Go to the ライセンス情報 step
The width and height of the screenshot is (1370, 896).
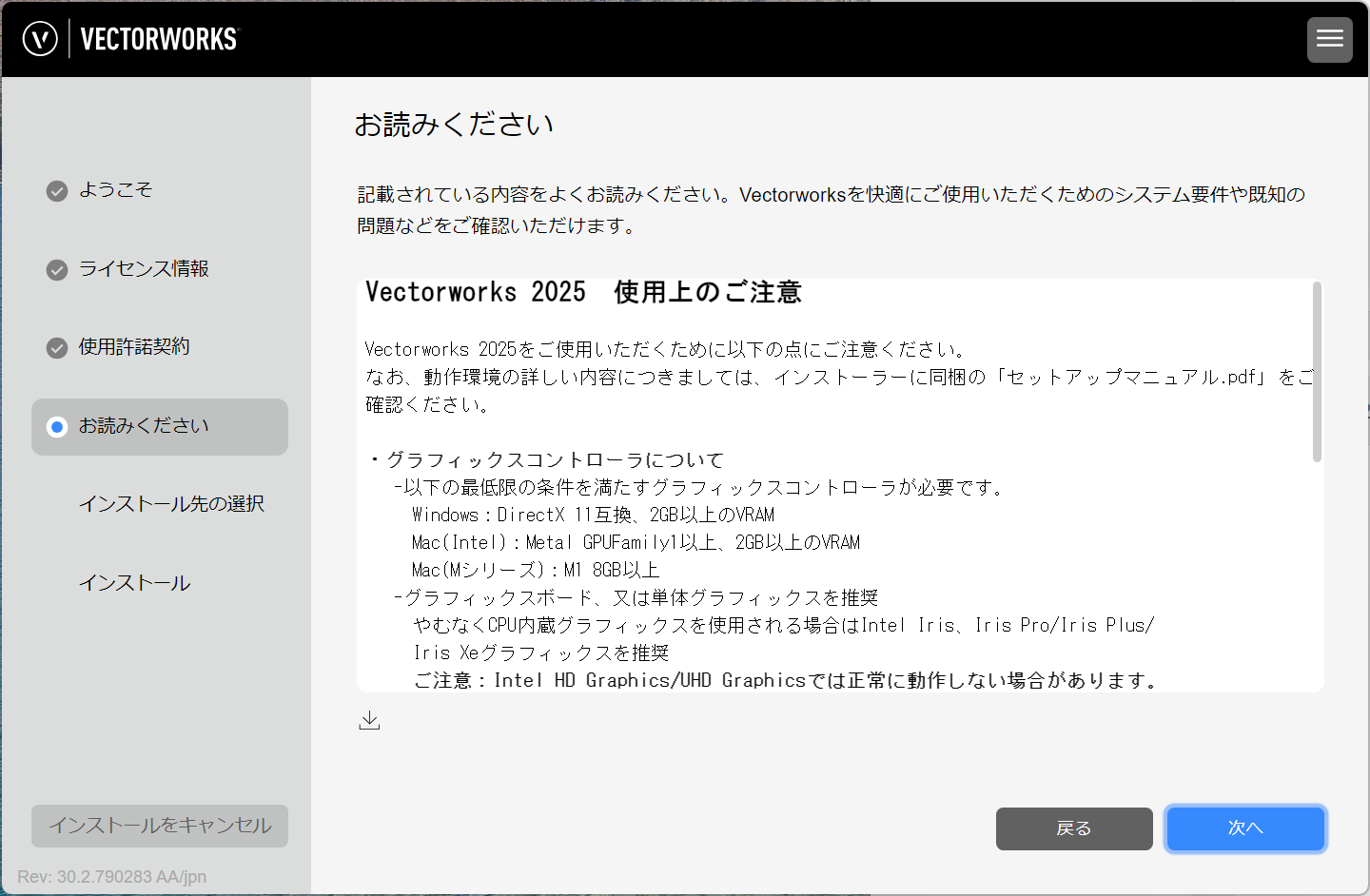point(144,269)
